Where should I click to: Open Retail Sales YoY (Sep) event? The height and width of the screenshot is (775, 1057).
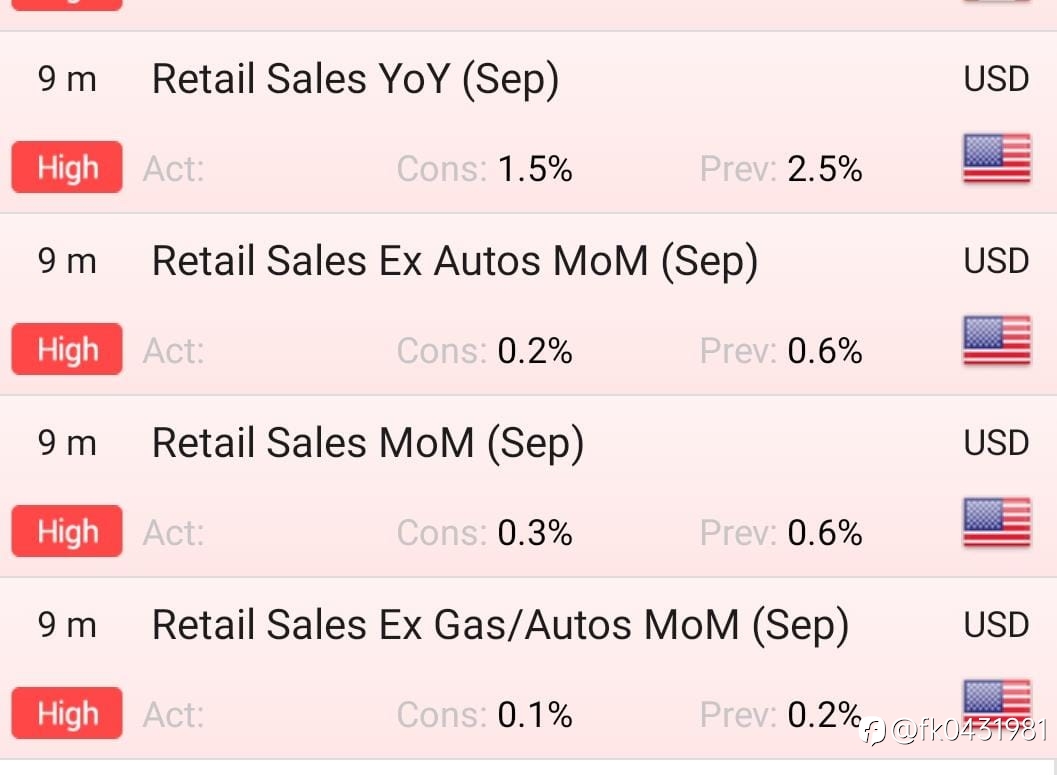click(x=355, y=80)
